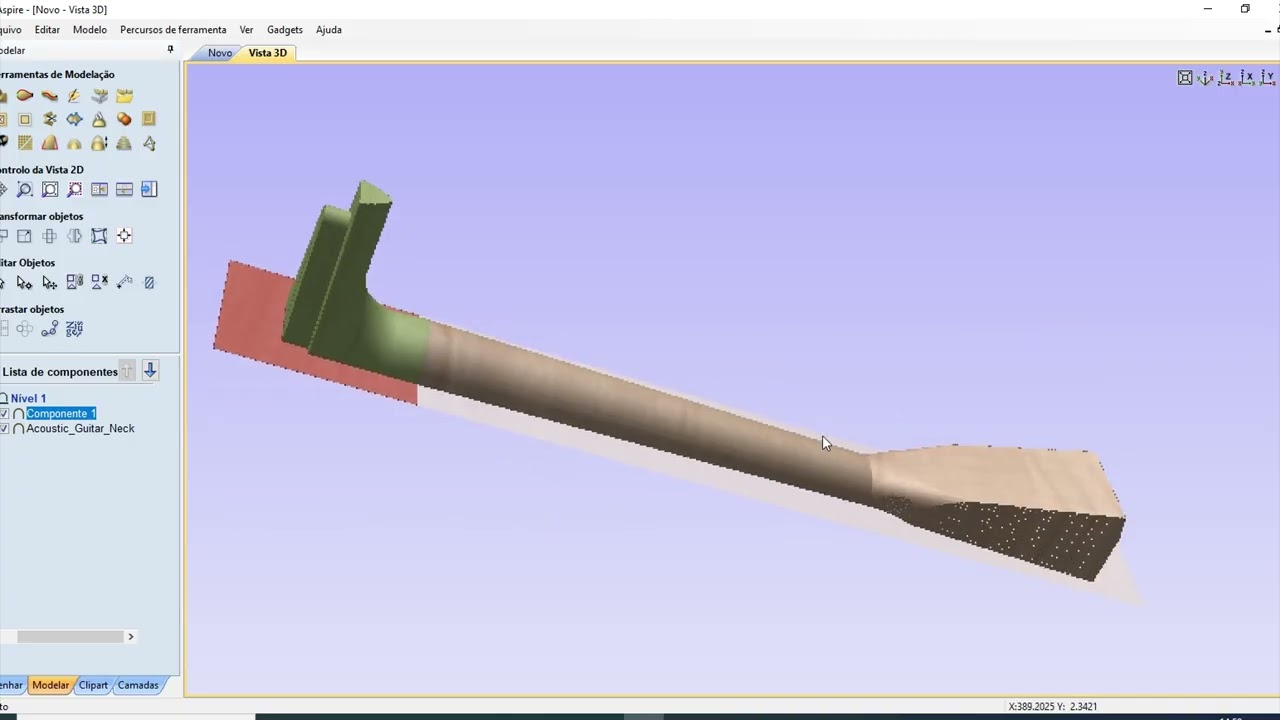Click the nesting text icon
The width and height of the screenshot is (1280, 720).
tap(74, 329)
